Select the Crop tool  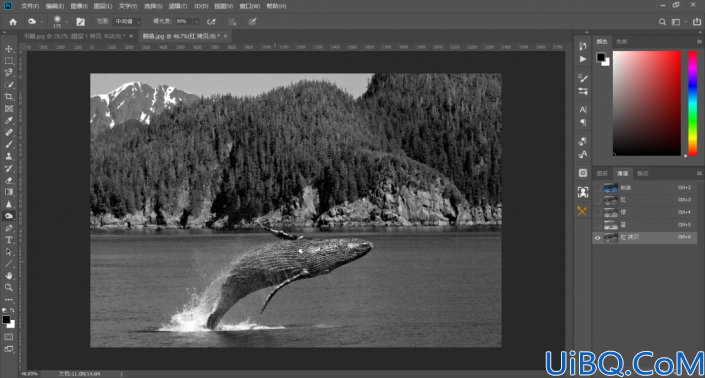9,97
